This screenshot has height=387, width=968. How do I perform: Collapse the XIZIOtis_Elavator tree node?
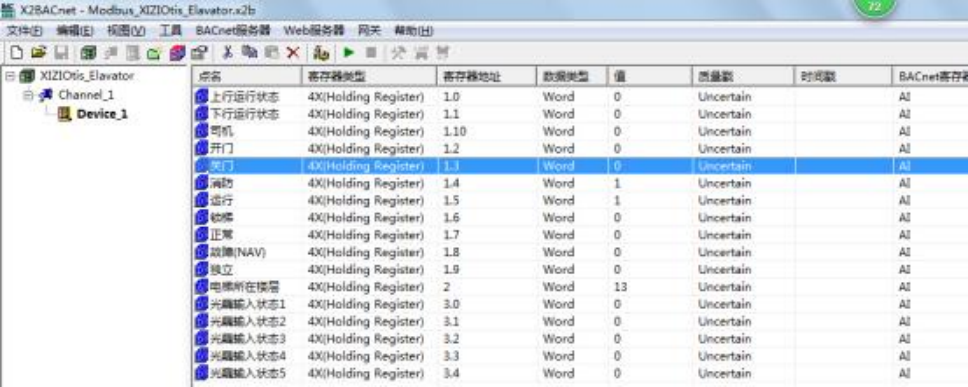(x=10, y=76)
